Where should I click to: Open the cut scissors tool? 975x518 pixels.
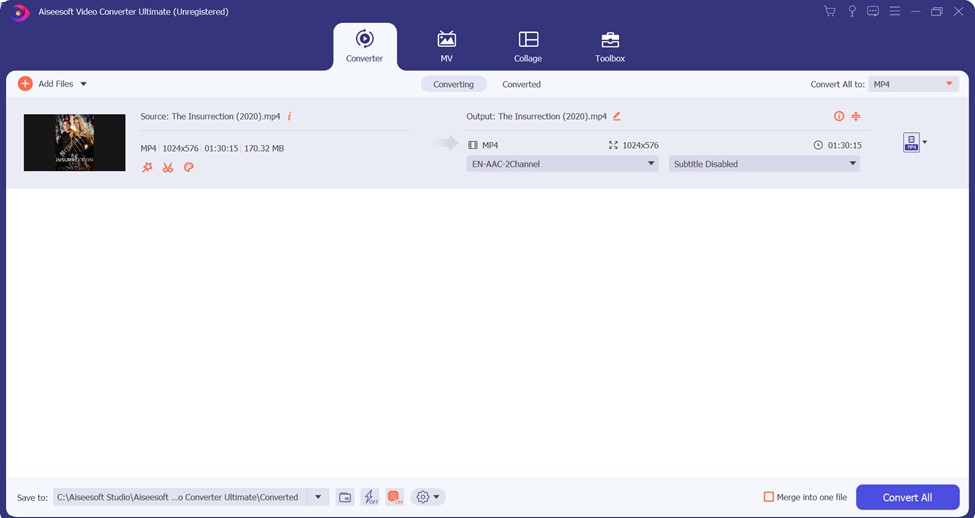pyautogui.click(x=168, y=167)
